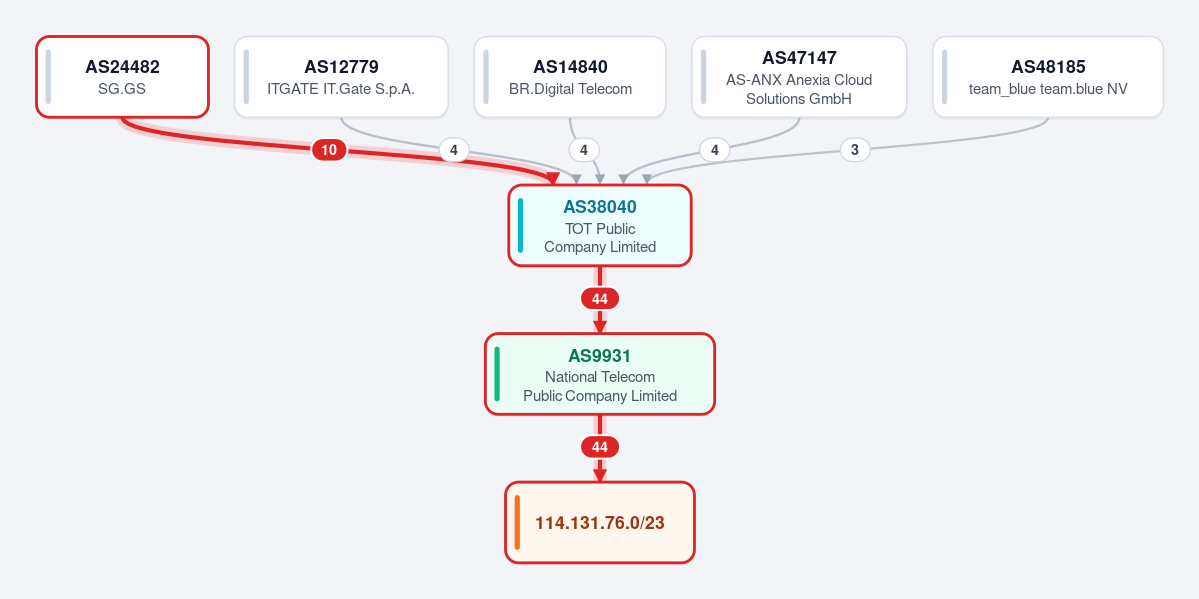Image resolution: width=1199 pixels, height=599 pixels.
Task: Click the AS14840 BR.Digital Telecom node
Action: [x=570, y=77]
